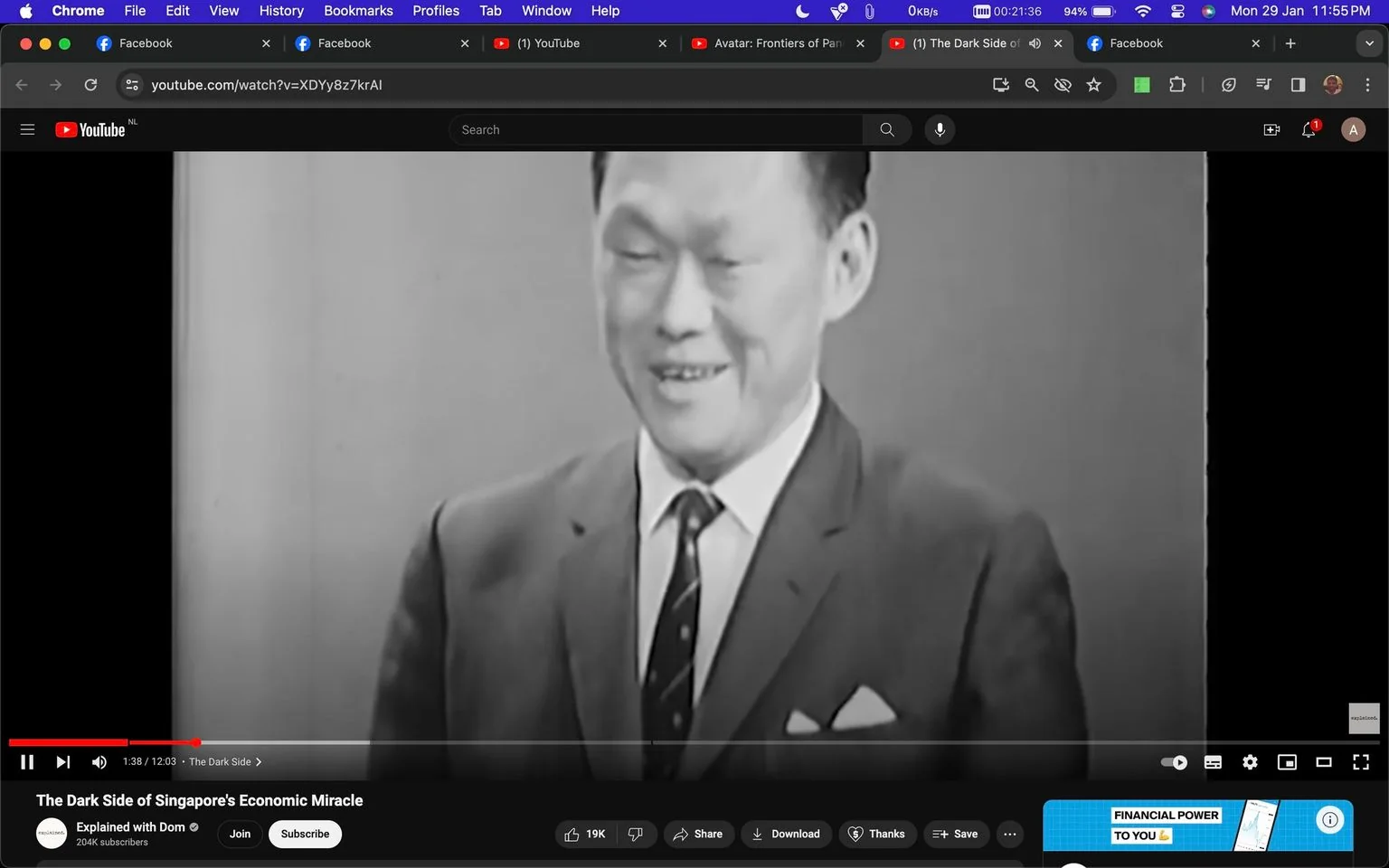The width and height of the screenshot is (1389, 868).
Task: Open the Bookmarks menu
Action: point(358,11)
